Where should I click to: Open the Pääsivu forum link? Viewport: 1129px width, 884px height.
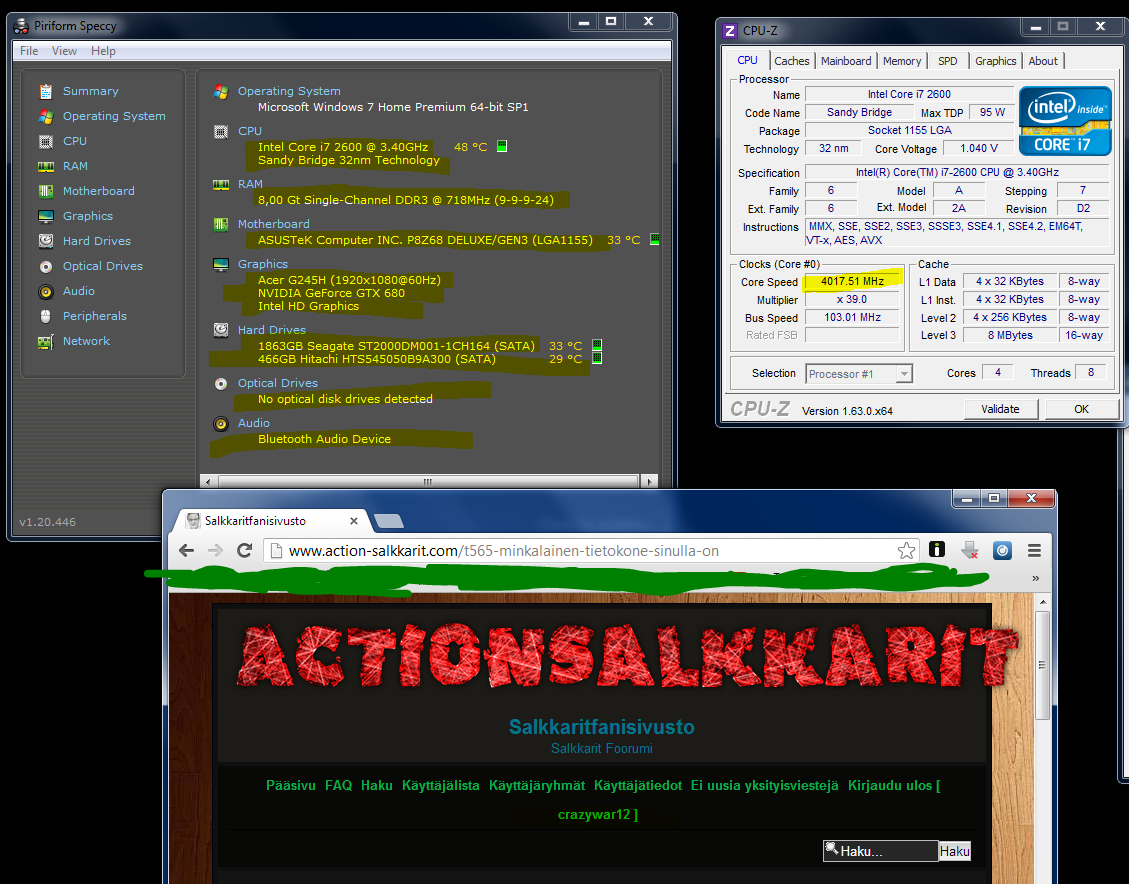pyautogui.click(x=291, y=785)
